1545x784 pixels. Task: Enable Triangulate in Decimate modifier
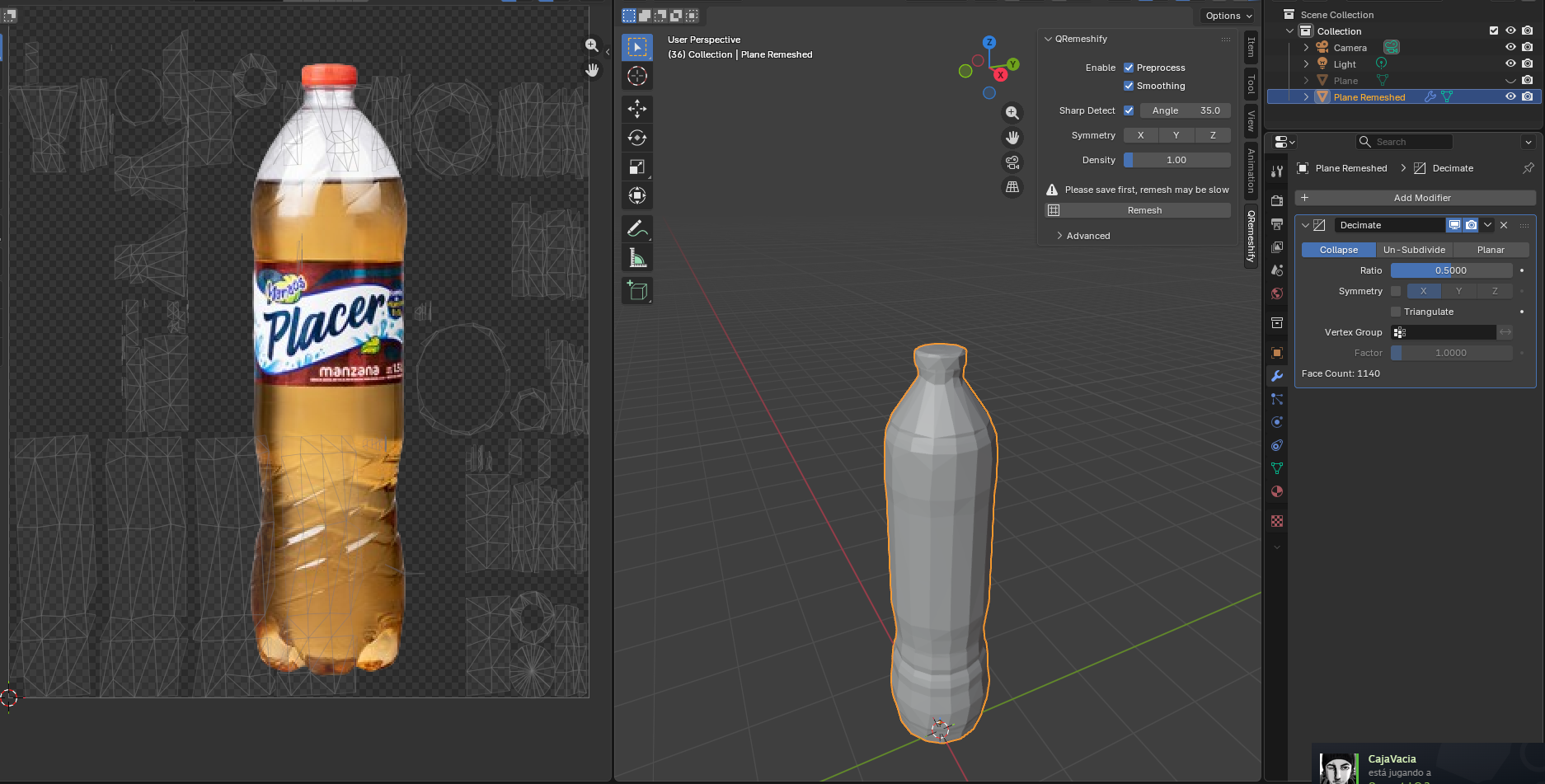[x=1396, y=312]
